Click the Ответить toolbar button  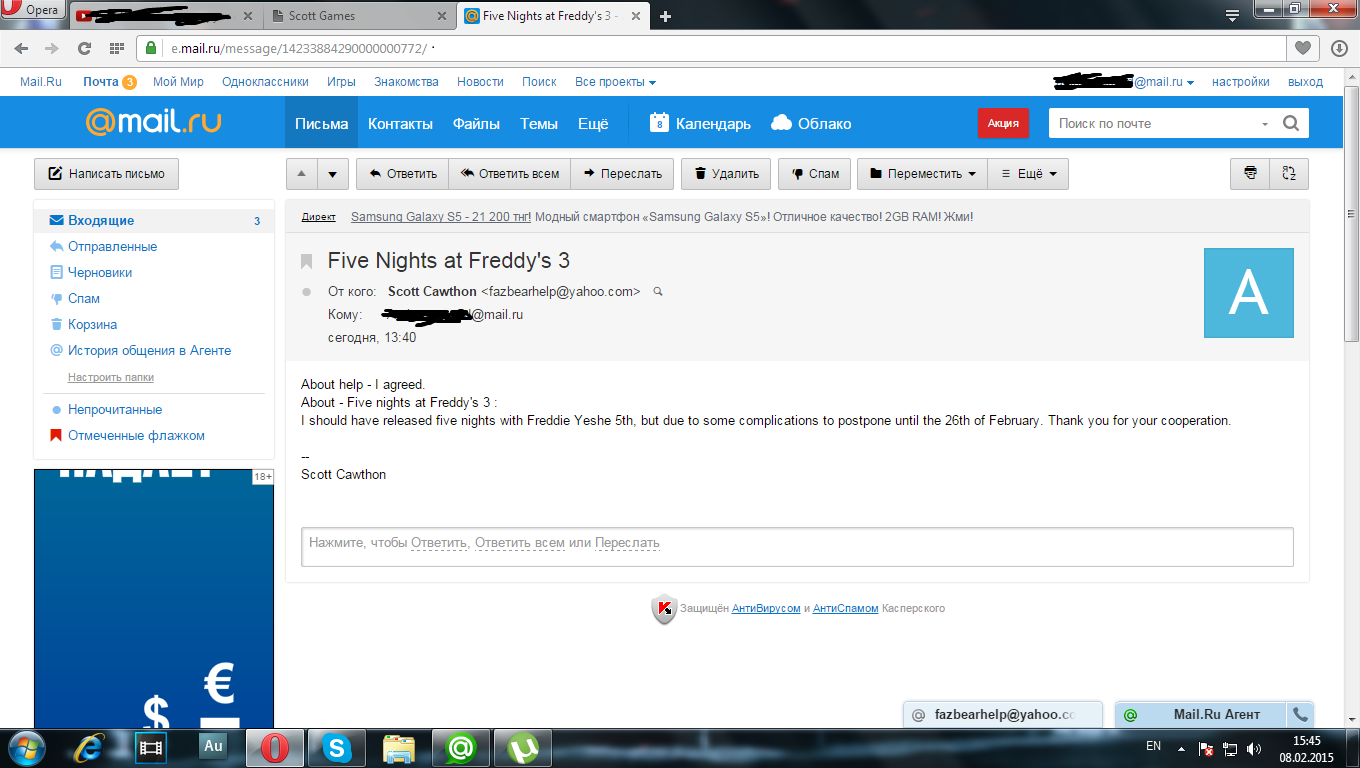tap(402, 174)
